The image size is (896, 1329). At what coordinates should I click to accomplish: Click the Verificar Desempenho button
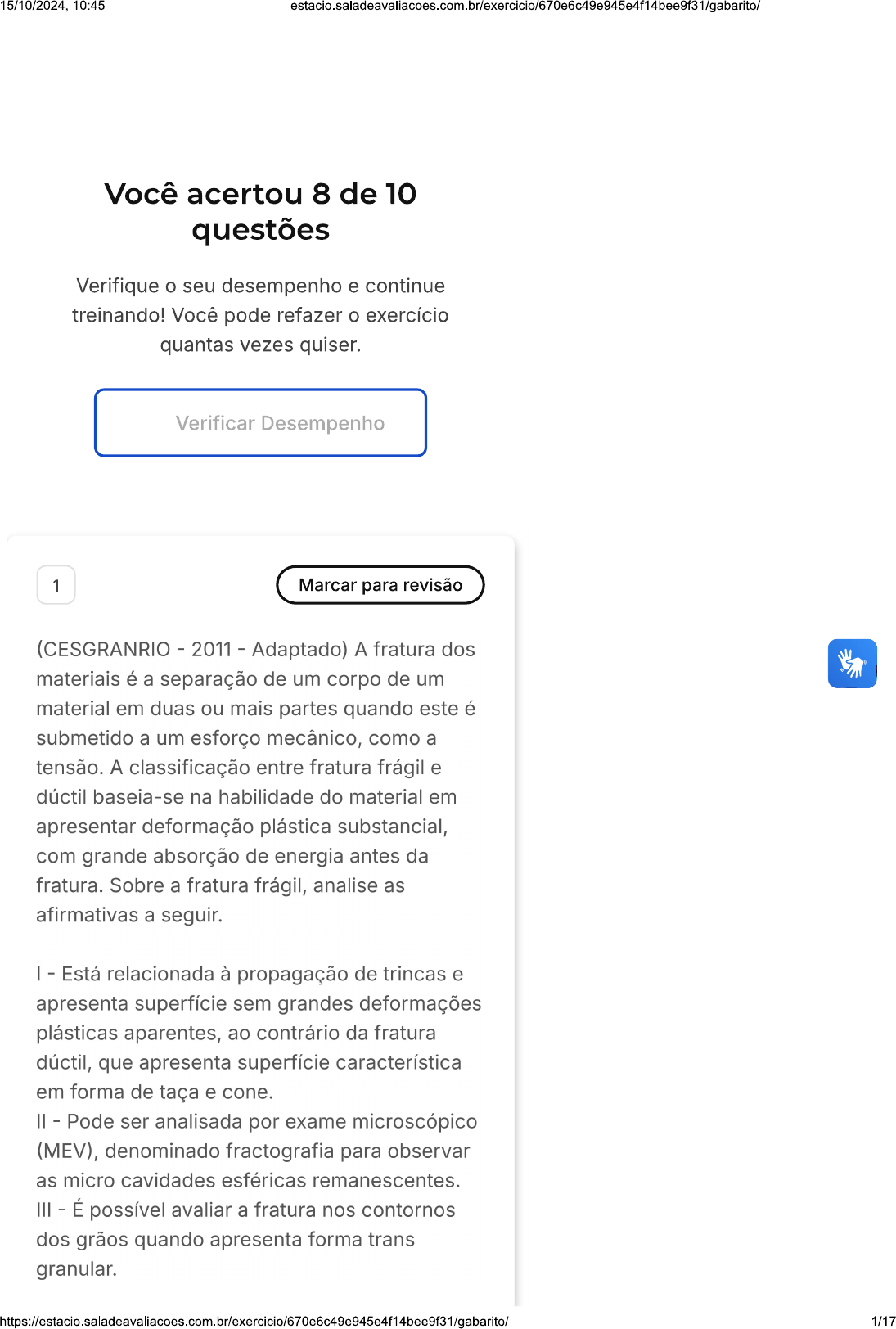point(260,423)
